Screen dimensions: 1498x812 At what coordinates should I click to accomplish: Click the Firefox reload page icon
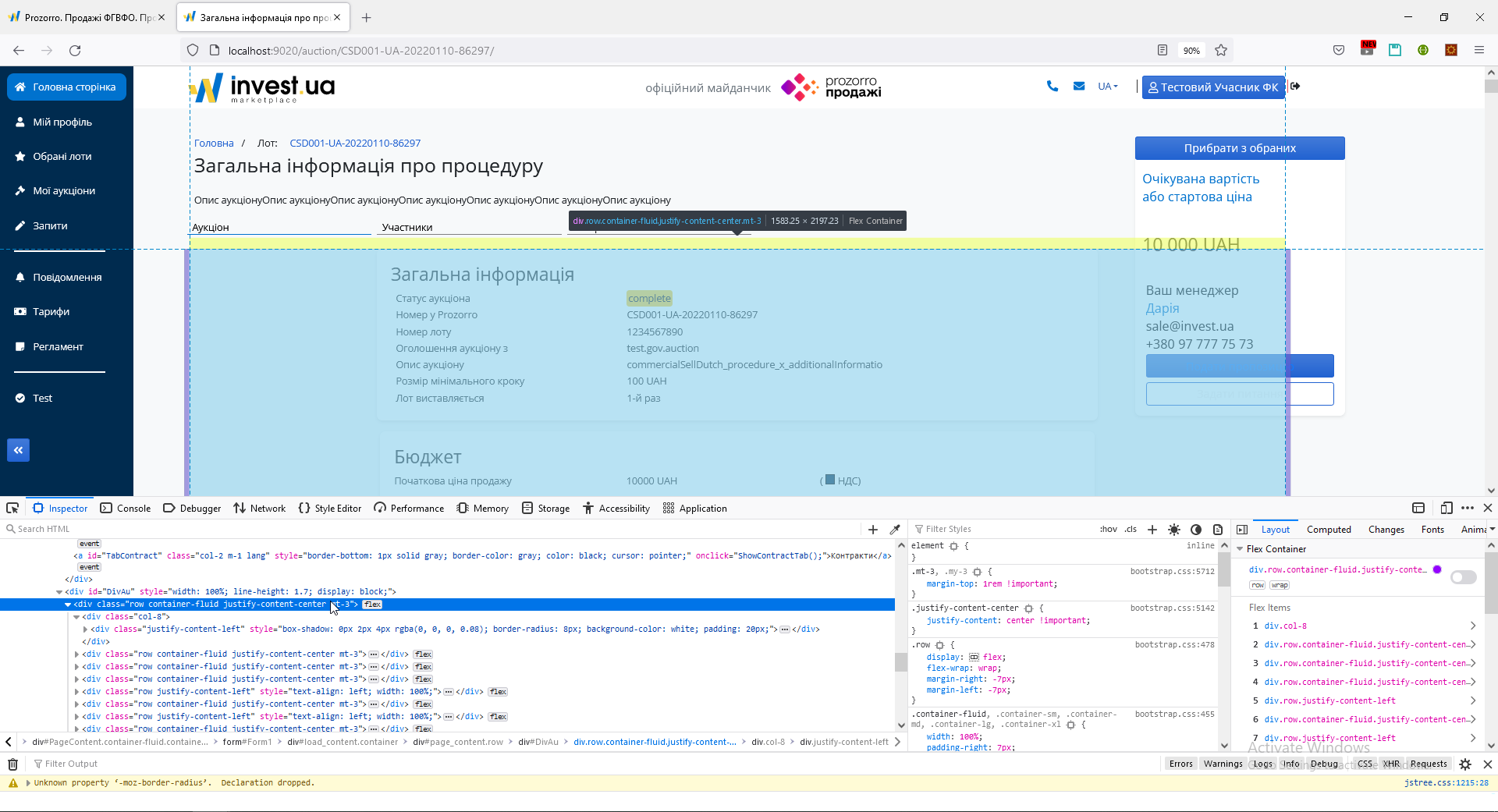[x=75, y=51]
